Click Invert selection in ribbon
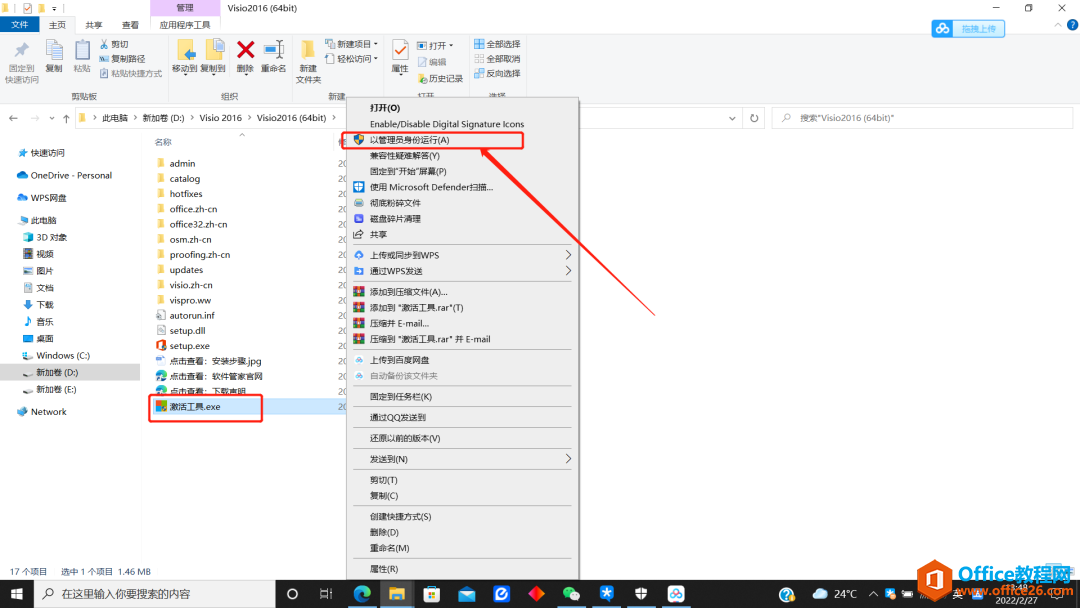The image size is (1080, 608). coord(497,73)
